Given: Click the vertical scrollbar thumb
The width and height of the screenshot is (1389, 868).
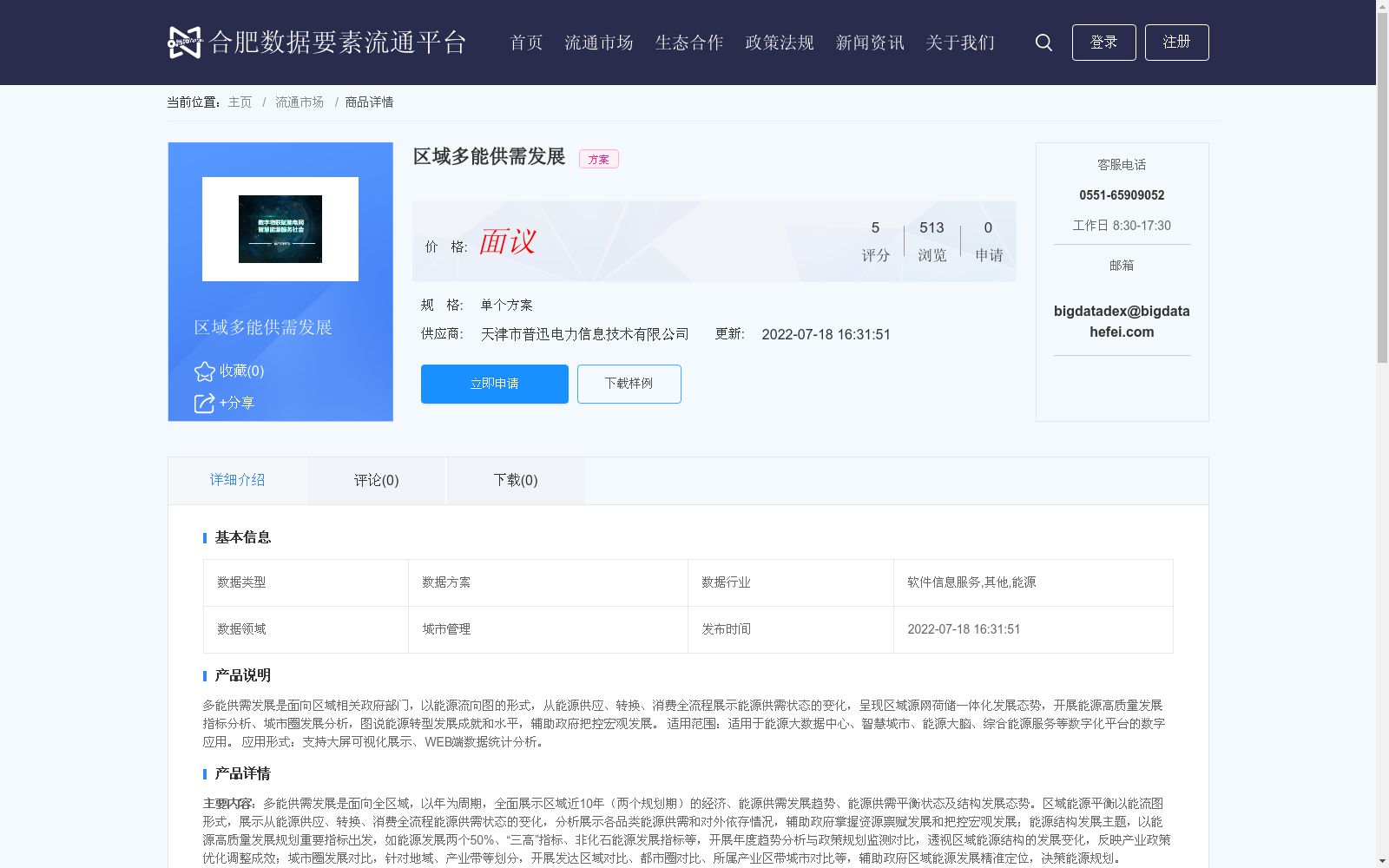Looking at the screenshot, I should (x=1382, y=187).
